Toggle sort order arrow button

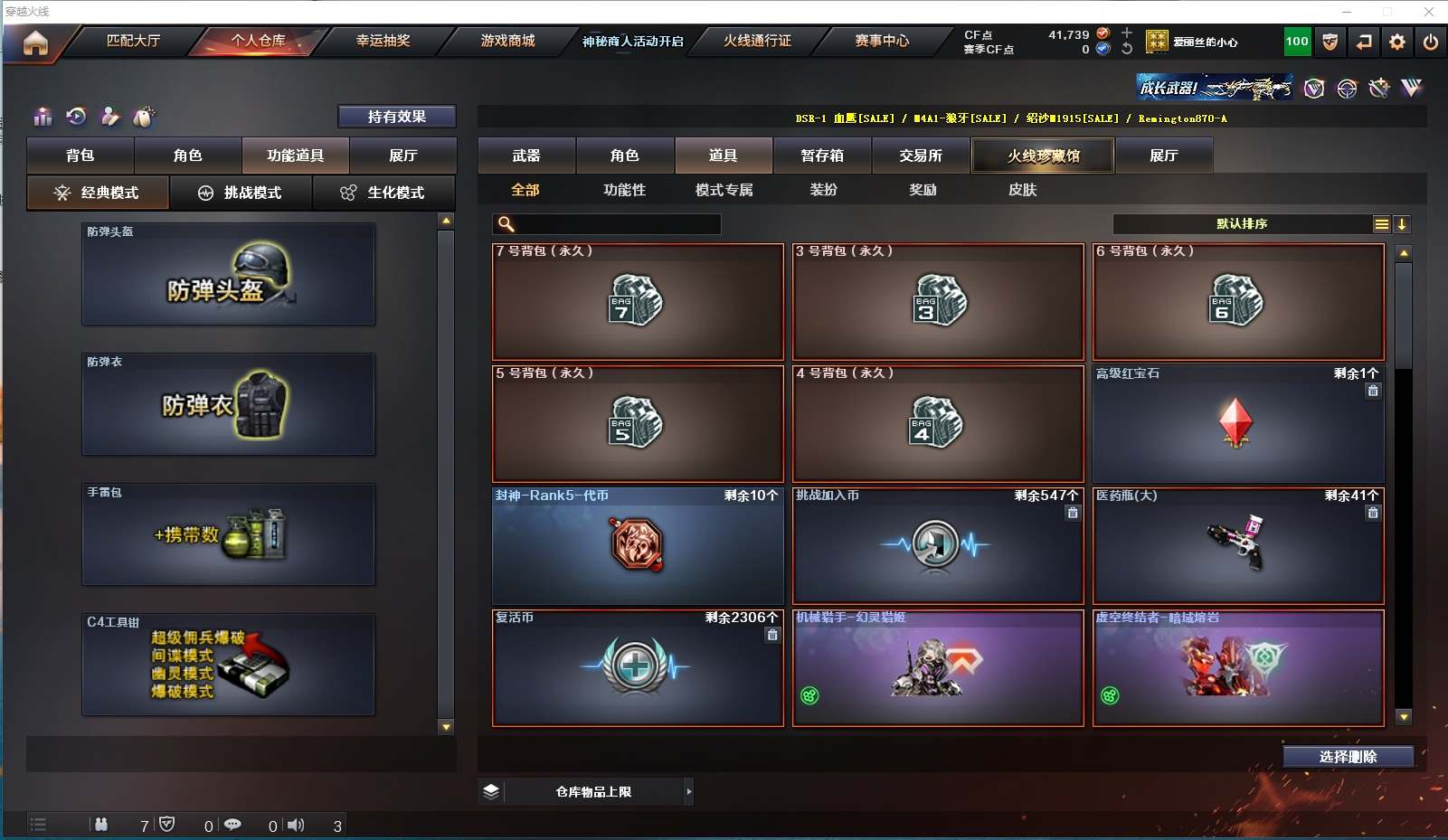[1402, 224]
